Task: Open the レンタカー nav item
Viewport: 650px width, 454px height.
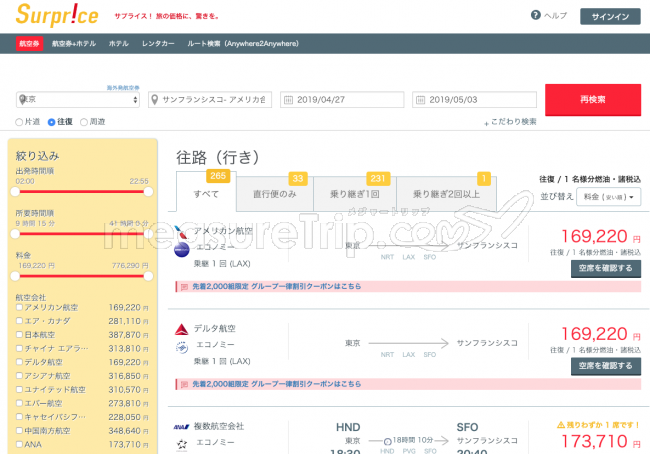Action: [x=158, y=44]
